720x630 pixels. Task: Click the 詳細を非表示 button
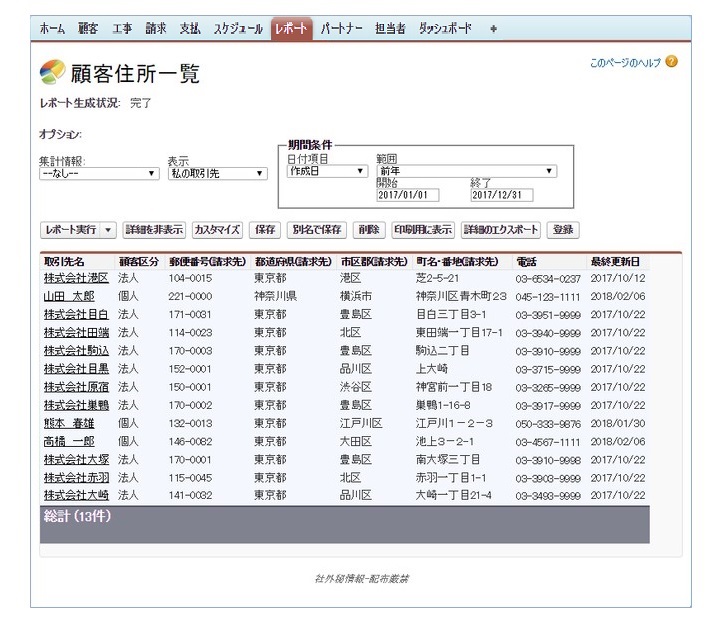(x=154, y=230)
